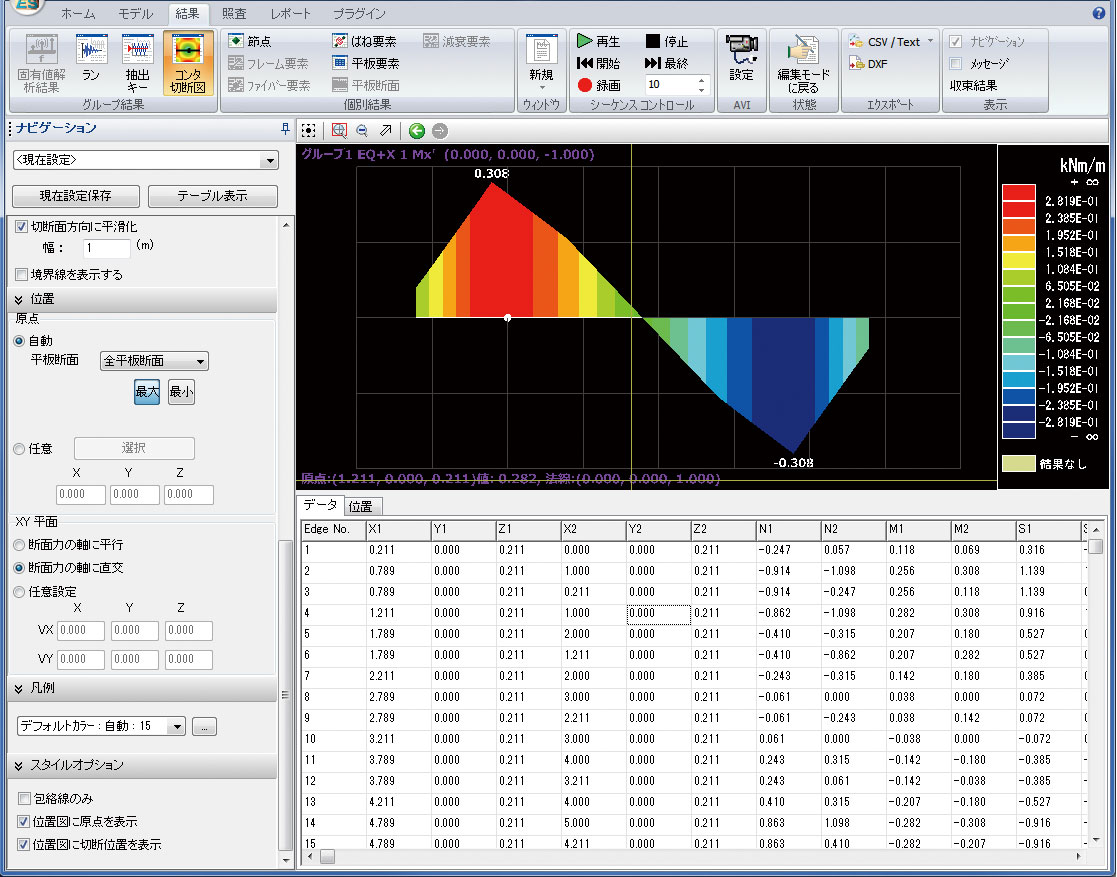Select the 断面力の軸に平行 radio button
The image size is (1117, 877).
(x=20, y=545)
